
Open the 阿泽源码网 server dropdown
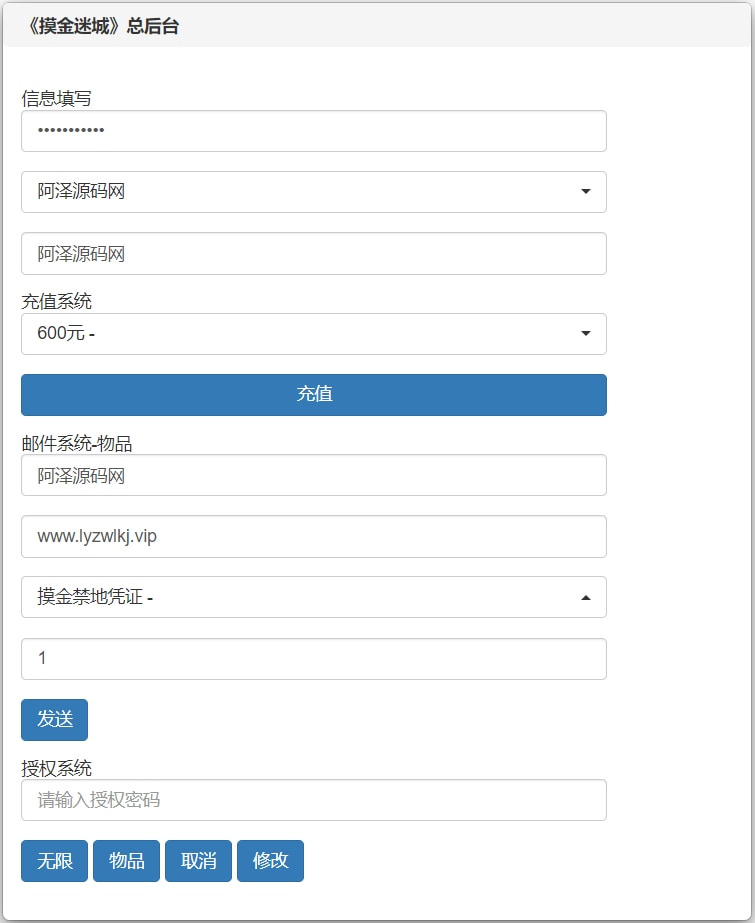300,192
